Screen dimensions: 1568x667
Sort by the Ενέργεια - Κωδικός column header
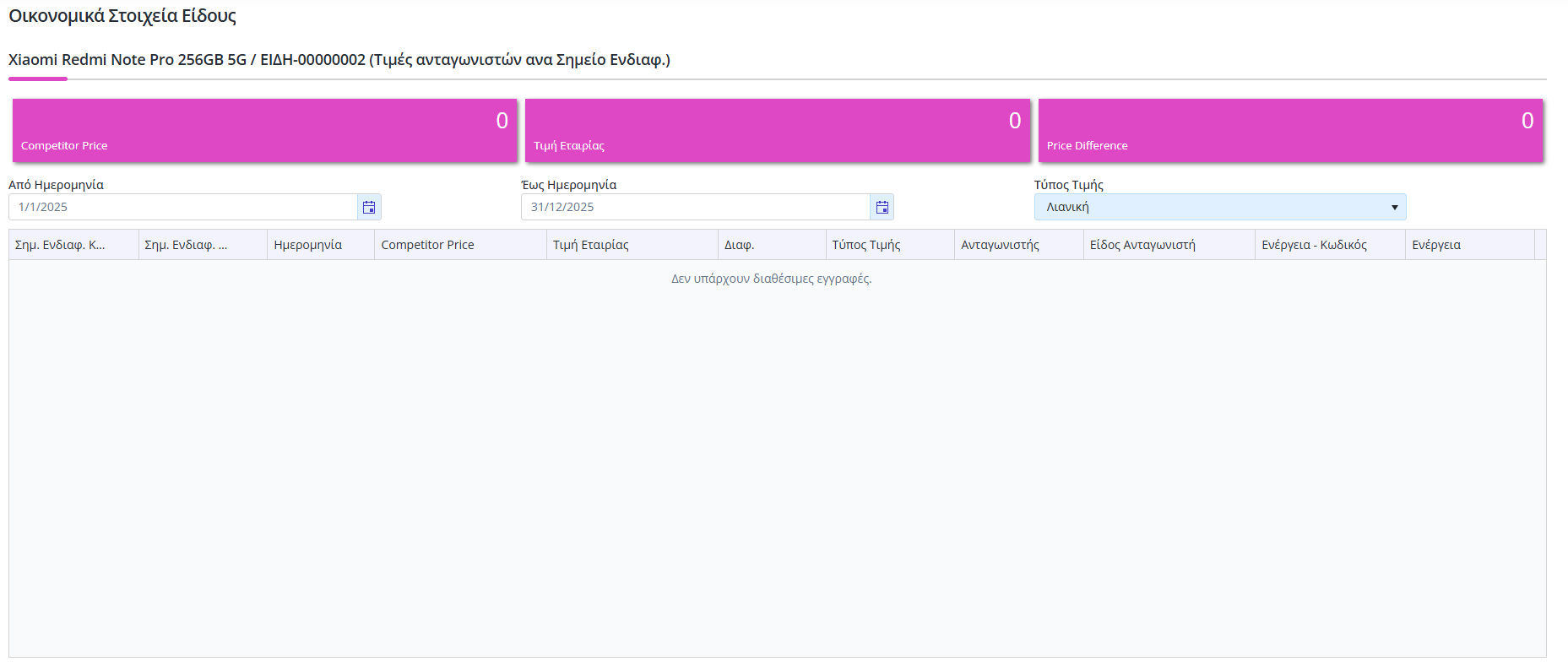pos(1331,245)
